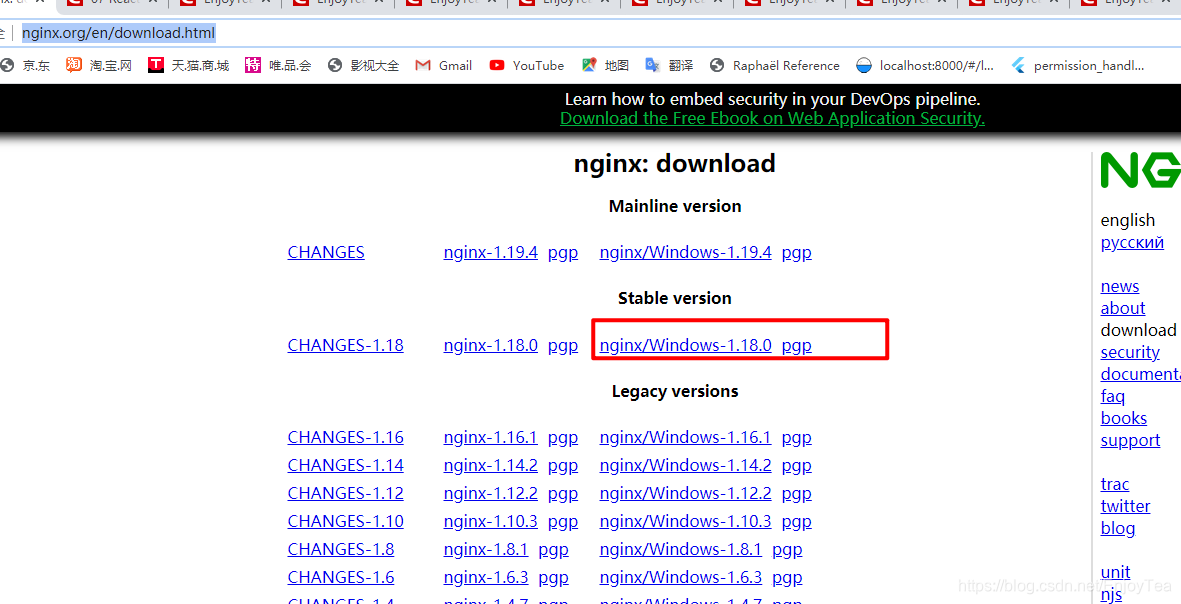Open the 唯品会 bookmark
The height and width of the screenshot is (604, 1181).
pyautogui.click(x=278, y=66)
